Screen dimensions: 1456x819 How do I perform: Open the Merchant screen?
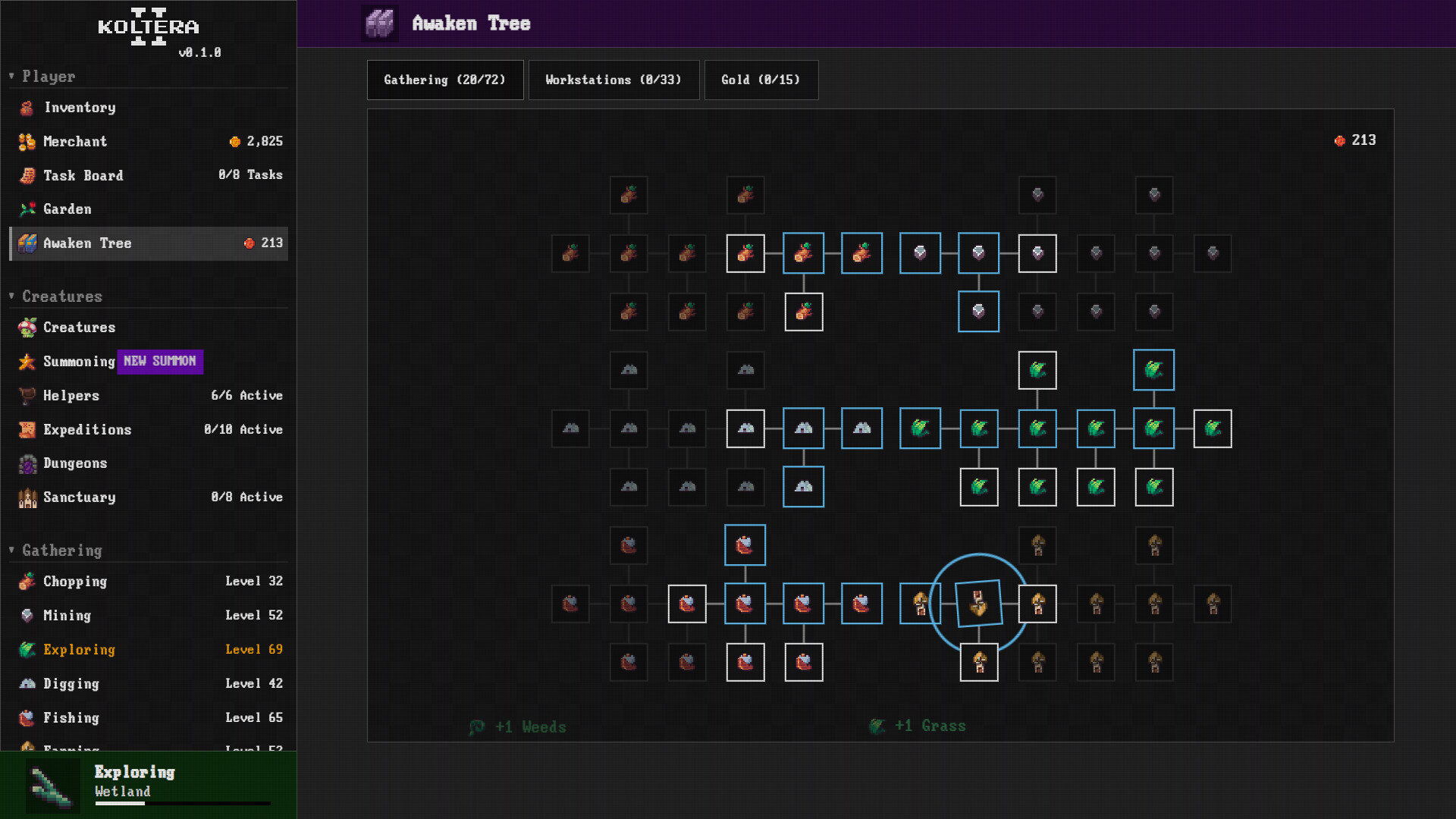[x=74, y=142]
